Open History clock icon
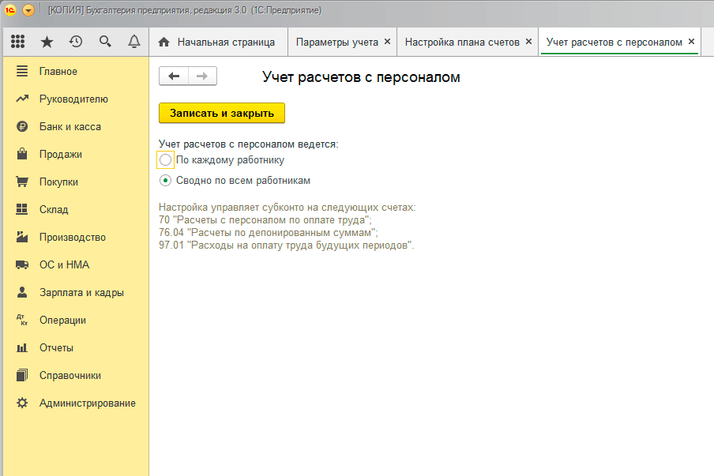This screenshot has height=476, width=714. coord(76,42)
